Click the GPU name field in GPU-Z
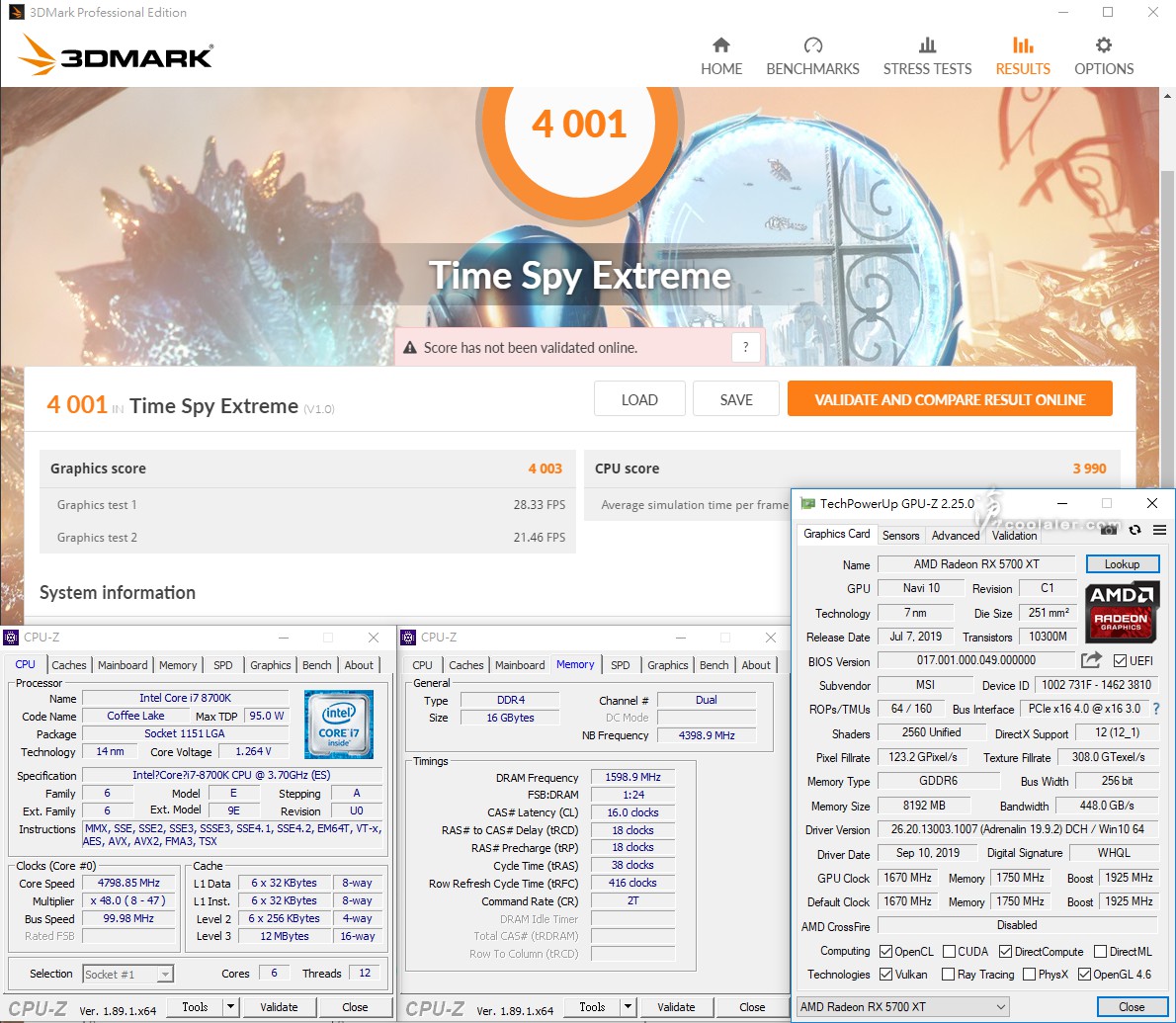Image resolution: width=1176 pixels, height=1023 pixels. click(976, 564)
